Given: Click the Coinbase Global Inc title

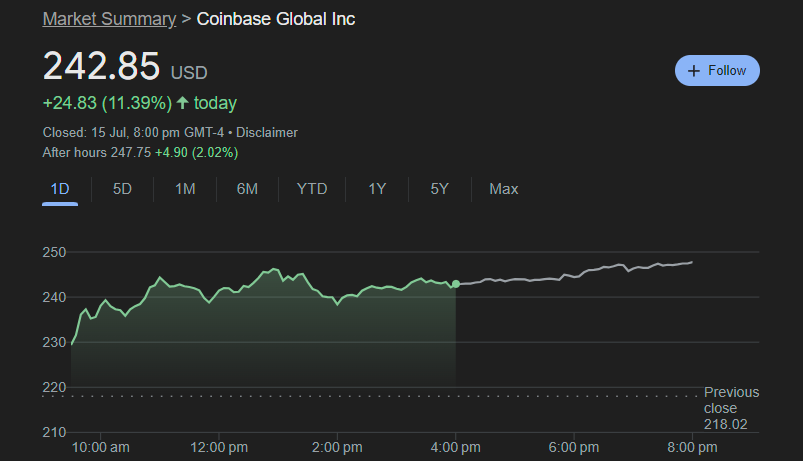Looking at the screenshot, I should [275, 19].
